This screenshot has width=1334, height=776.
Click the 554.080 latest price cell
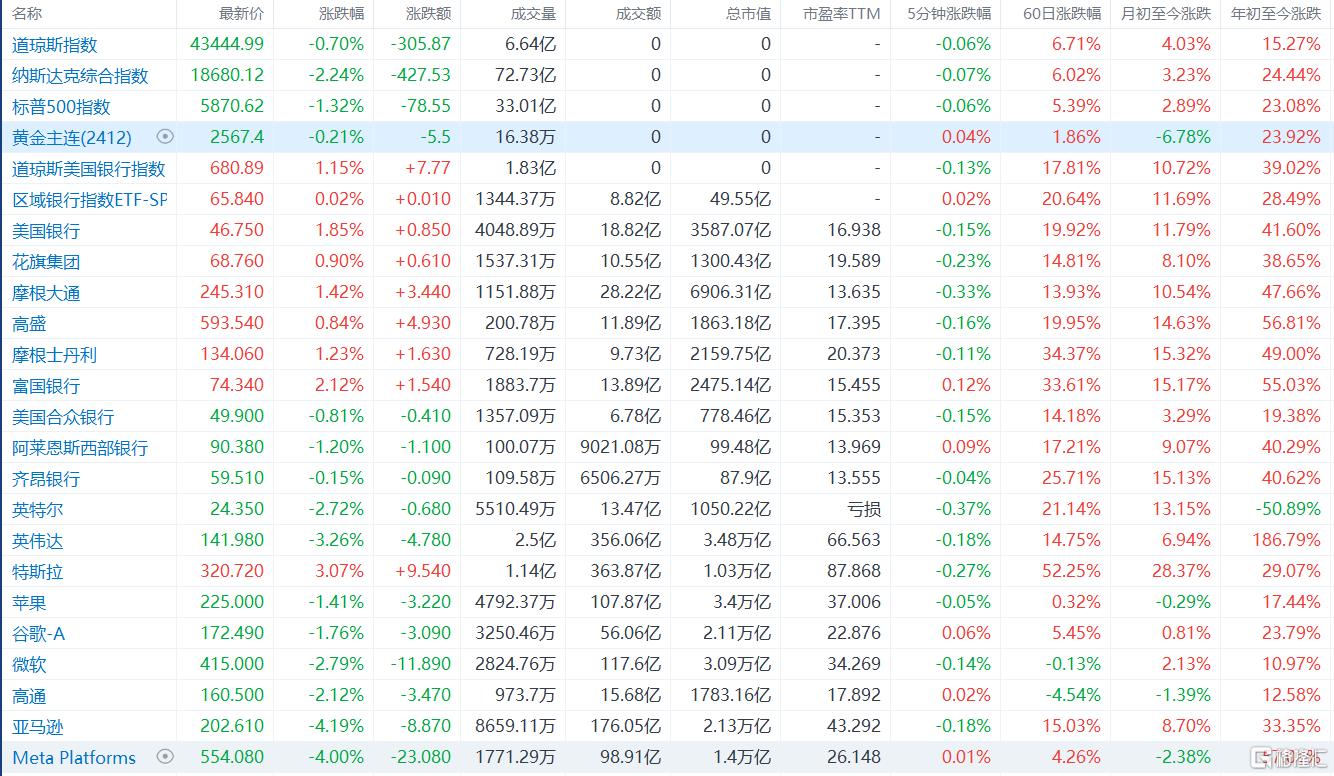coord(232,757)
